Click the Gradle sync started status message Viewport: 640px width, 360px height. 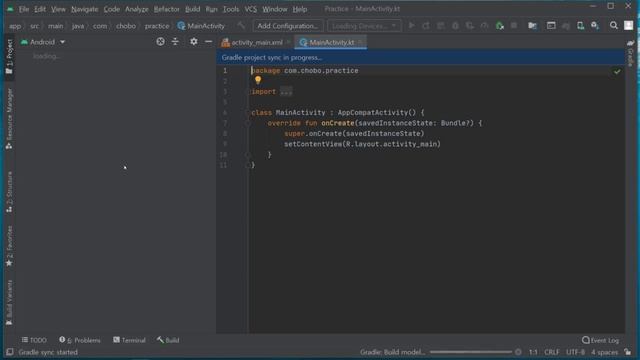pyautogui.click(x=48, y=352)
